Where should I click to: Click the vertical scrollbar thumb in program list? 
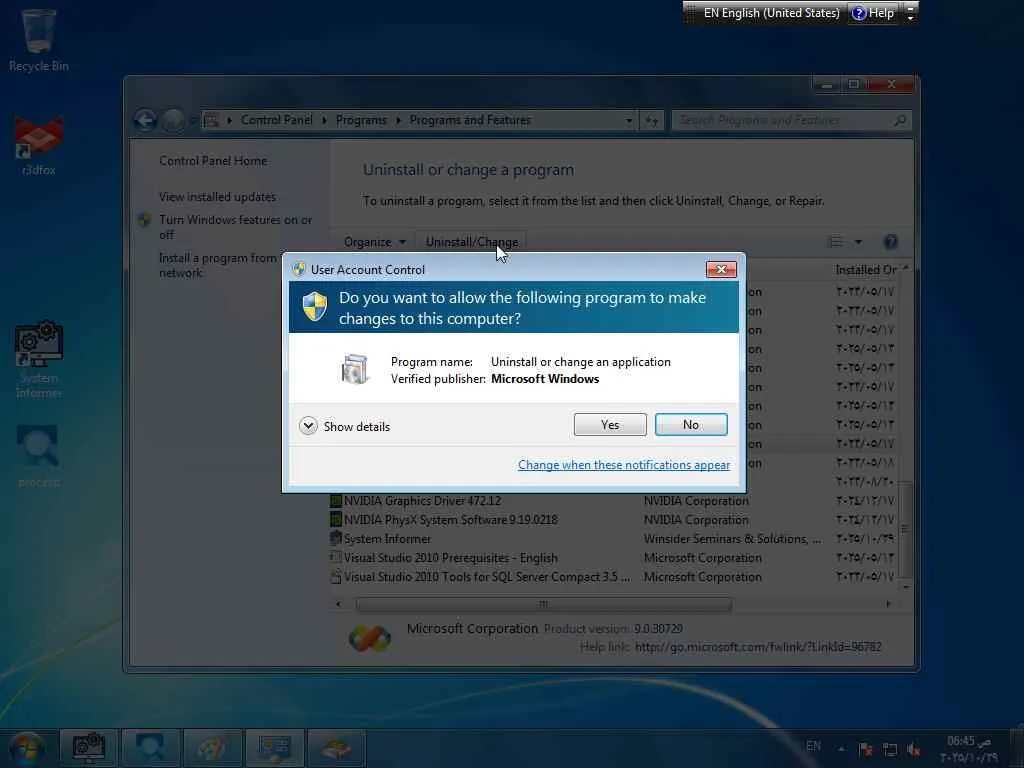(x=906, y=529)
